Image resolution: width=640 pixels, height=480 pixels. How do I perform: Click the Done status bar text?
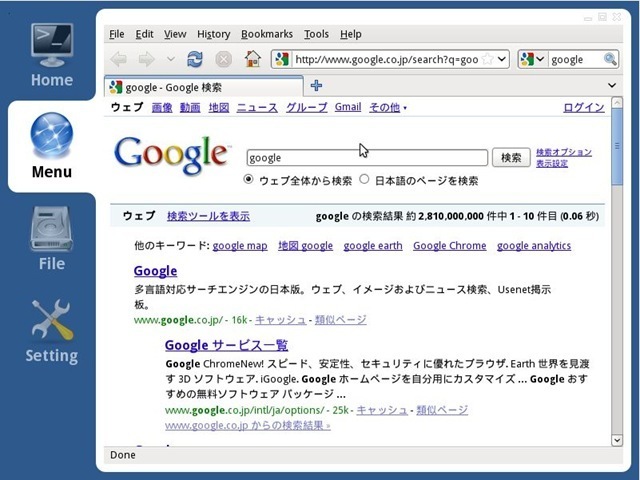123,455
